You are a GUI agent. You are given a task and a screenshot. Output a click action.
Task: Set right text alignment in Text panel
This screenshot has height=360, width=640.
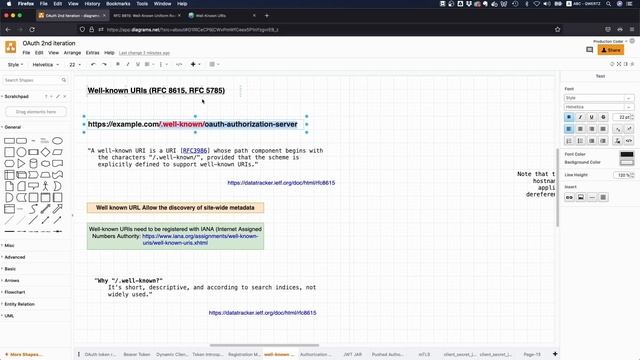[x=592, y=129]
